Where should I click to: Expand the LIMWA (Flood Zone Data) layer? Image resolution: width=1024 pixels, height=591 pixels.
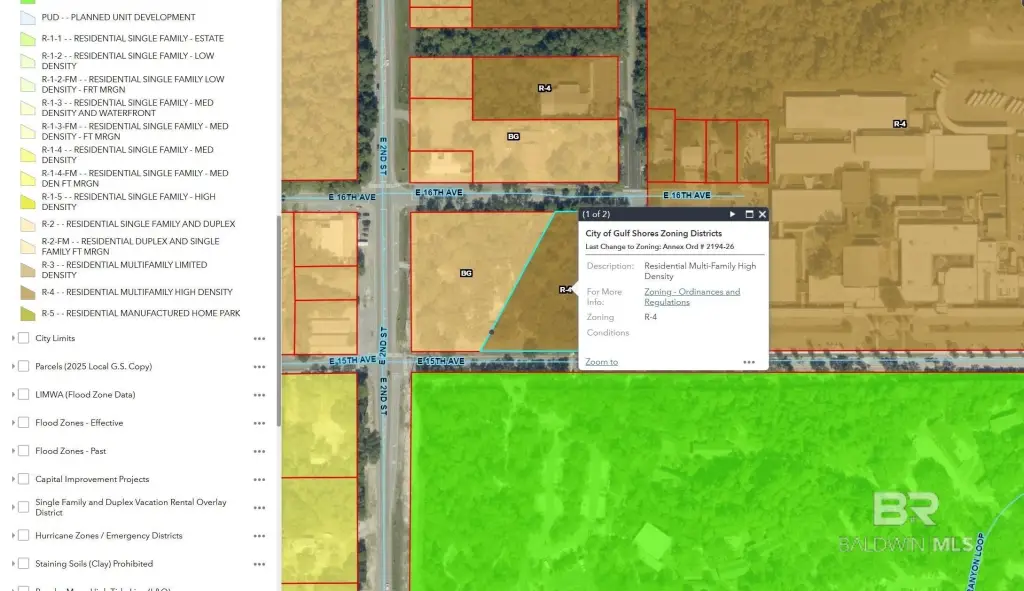tap(13, 395)
